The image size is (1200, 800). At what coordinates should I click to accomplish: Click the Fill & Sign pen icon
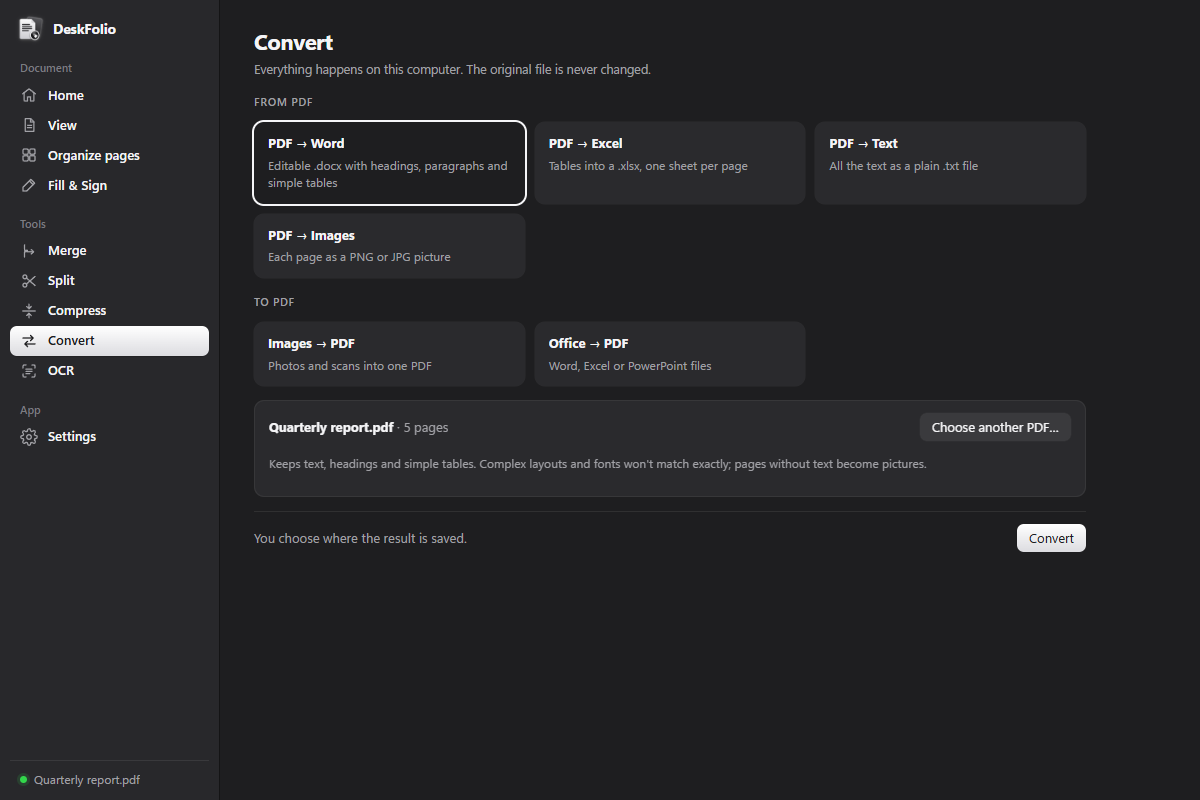point(29,186)
